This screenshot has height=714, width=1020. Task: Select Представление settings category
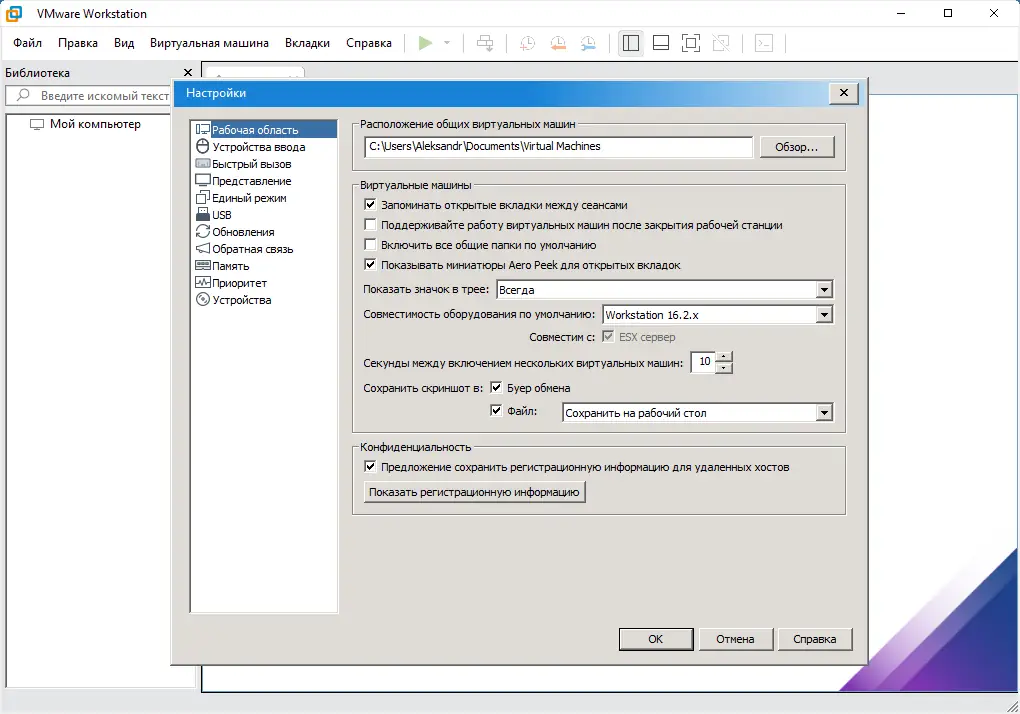(251, 181)
